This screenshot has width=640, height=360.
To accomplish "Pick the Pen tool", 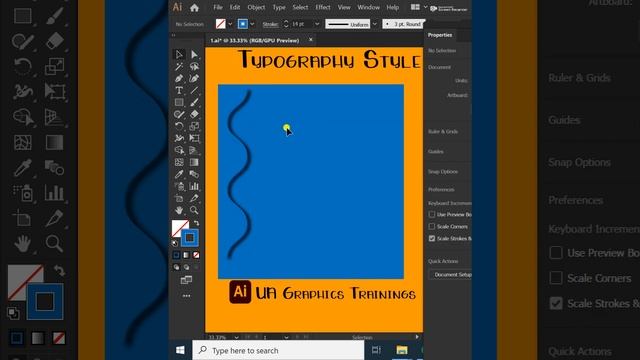I will point(179,78).
